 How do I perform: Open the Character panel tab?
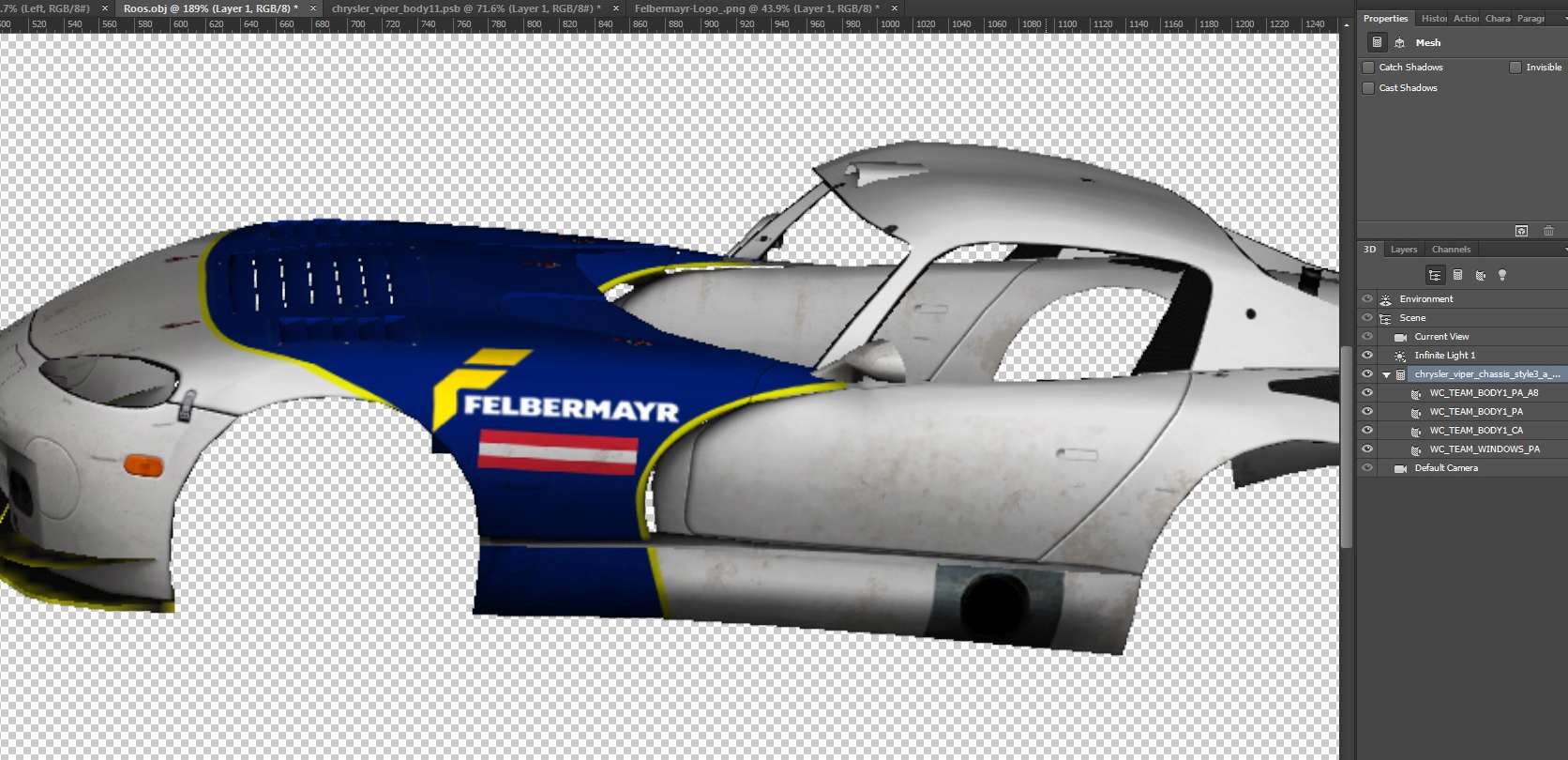(1498, 19)
